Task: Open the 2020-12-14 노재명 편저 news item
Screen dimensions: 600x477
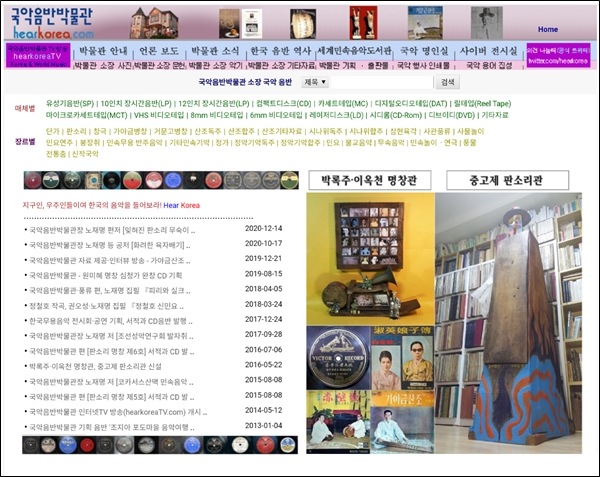Action: pyautogui.click(x=112, y=230)
